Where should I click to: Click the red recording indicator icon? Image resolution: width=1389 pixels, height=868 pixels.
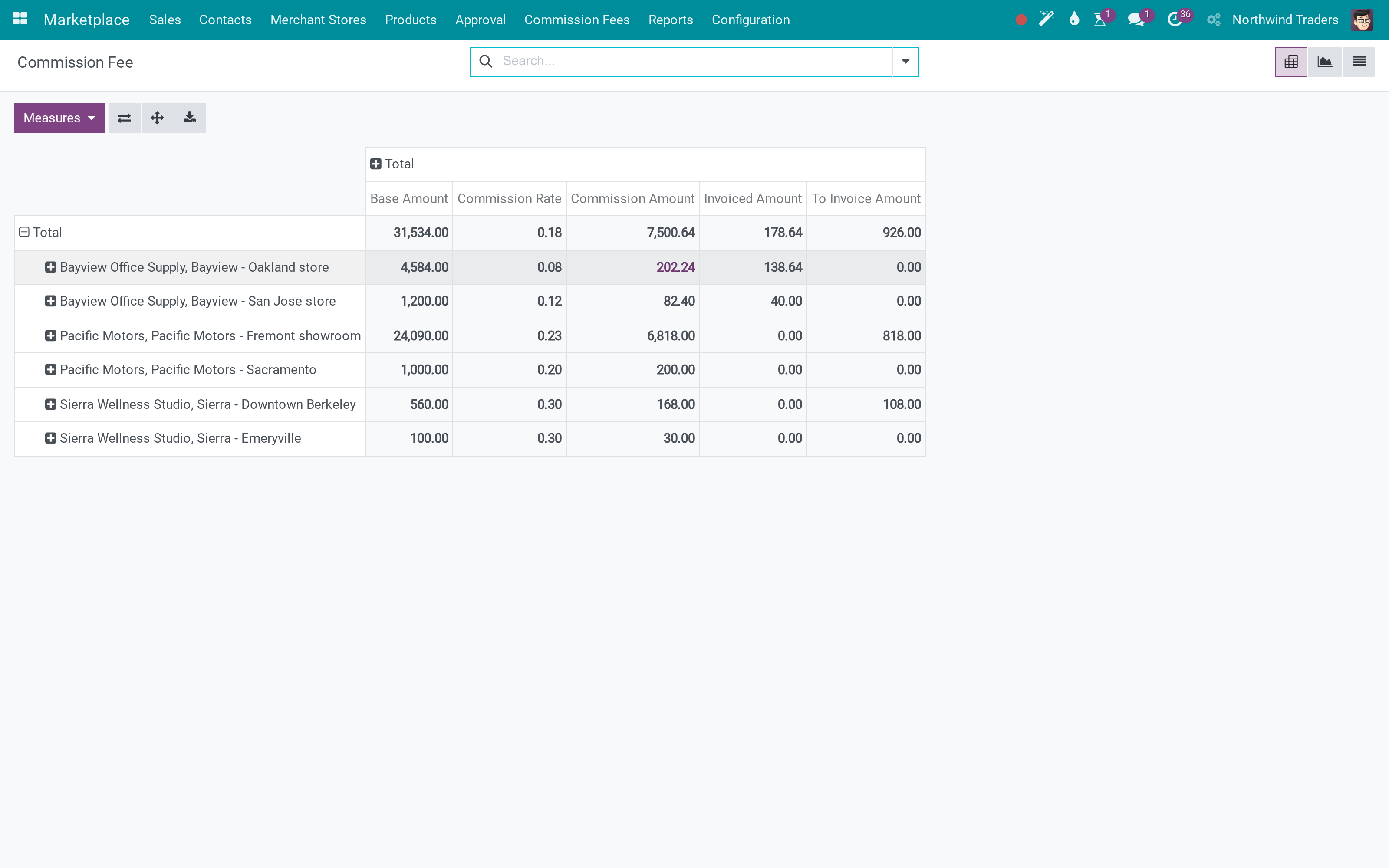click(1020, 20)
